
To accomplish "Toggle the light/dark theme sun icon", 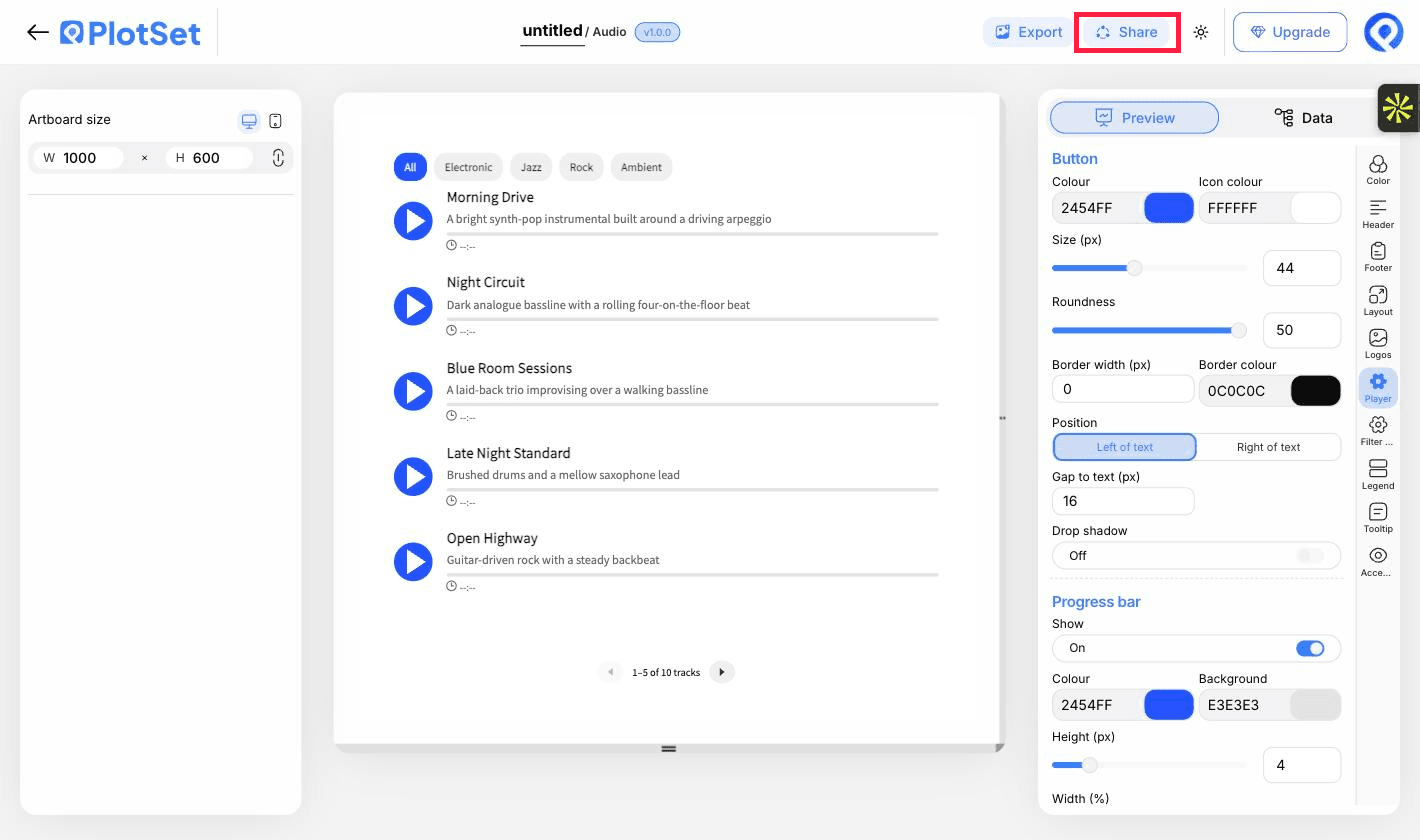I will tap(1201, 32).
